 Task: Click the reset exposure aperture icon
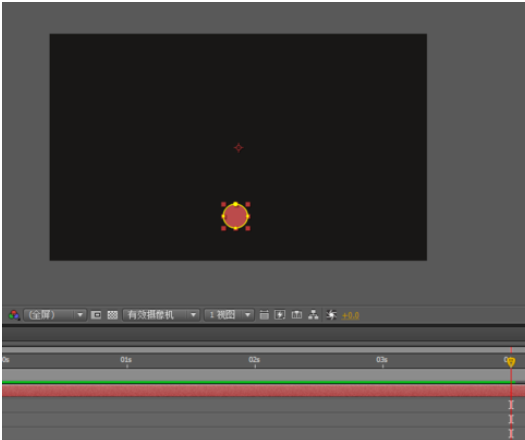pos(331,315)
